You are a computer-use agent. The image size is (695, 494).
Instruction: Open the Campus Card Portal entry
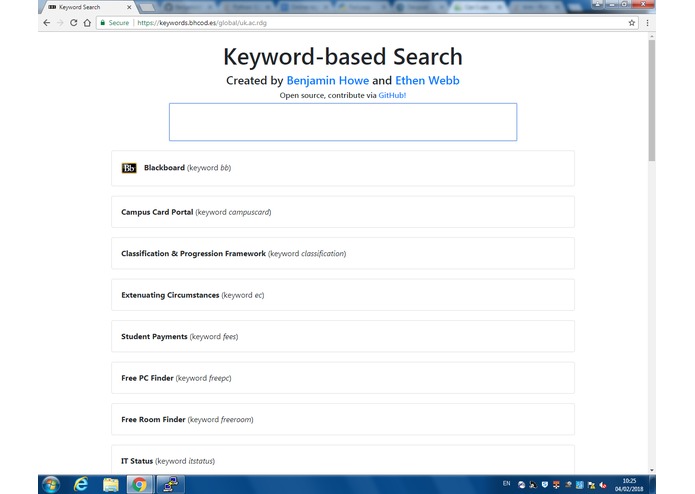pyautogui.click(x=343, y=212)
